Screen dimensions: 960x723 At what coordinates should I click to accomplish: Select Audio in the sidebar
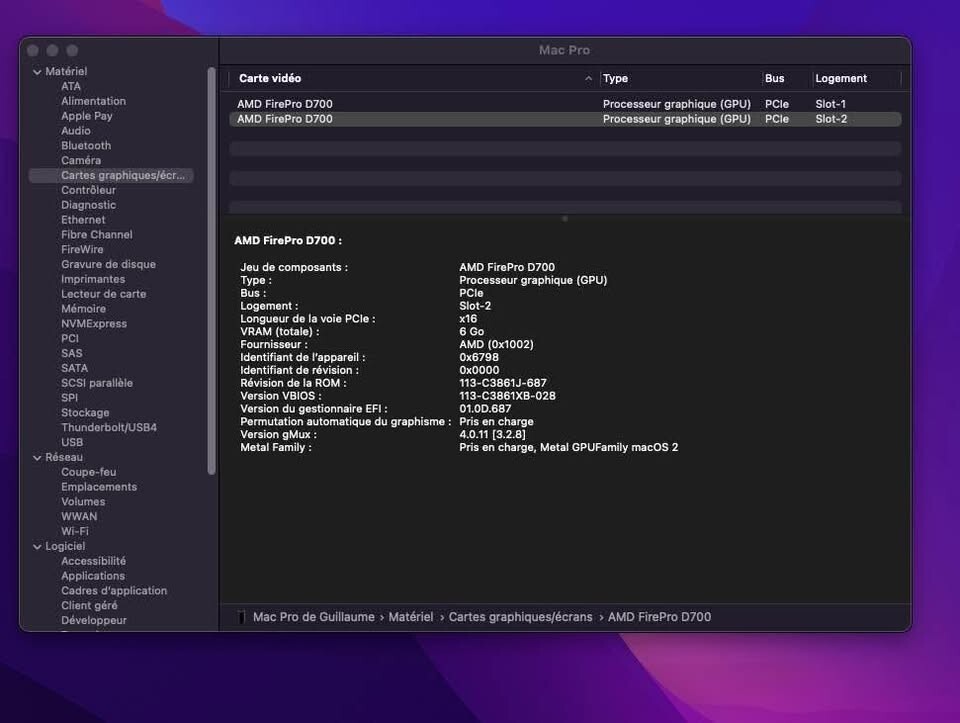click(x=76, y=130)
